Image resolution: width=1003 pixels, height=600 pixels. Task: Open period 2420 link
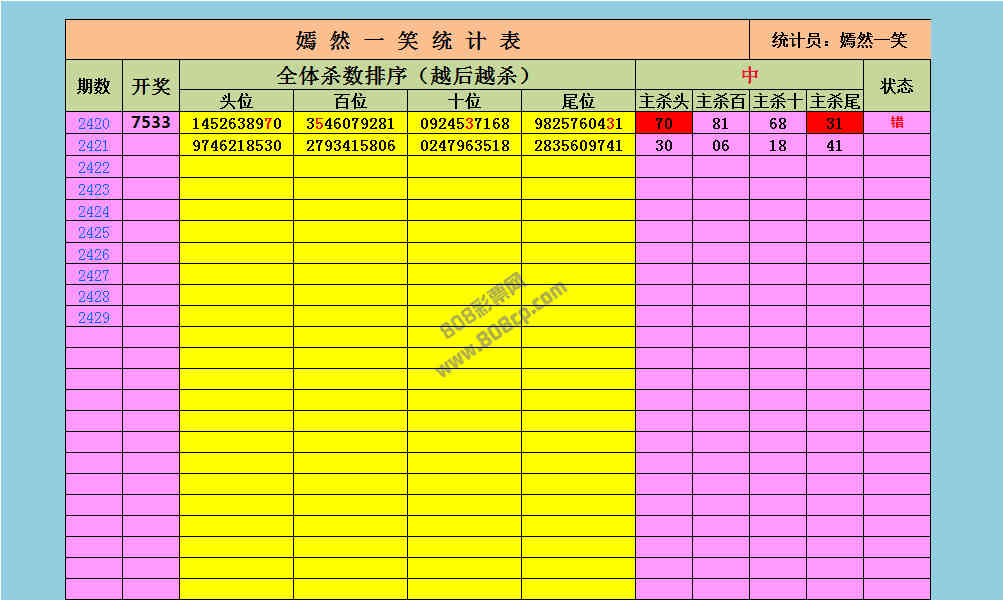tap(94, 124)
